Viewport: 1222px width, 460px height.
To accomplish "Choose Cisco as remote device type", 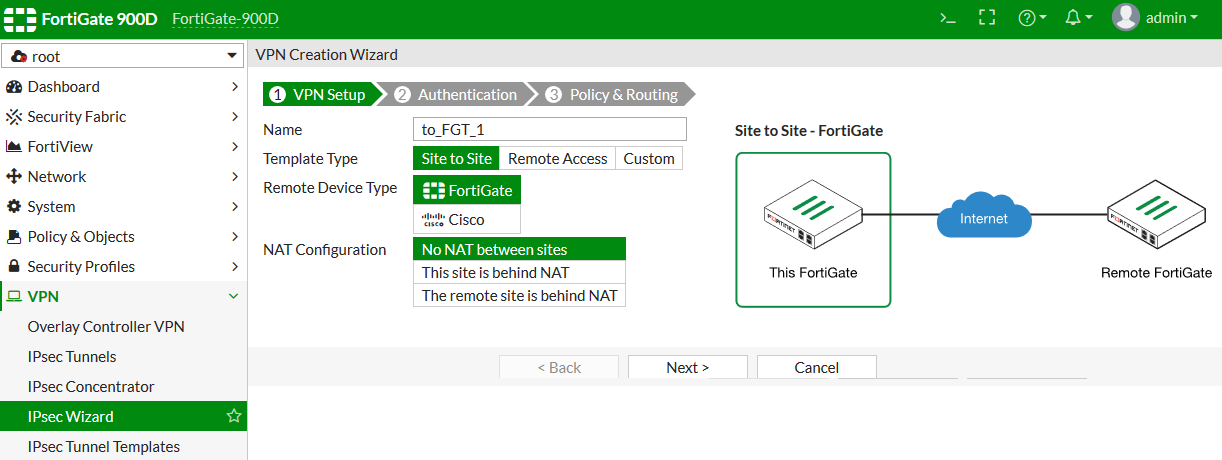I will click(466, 219).
